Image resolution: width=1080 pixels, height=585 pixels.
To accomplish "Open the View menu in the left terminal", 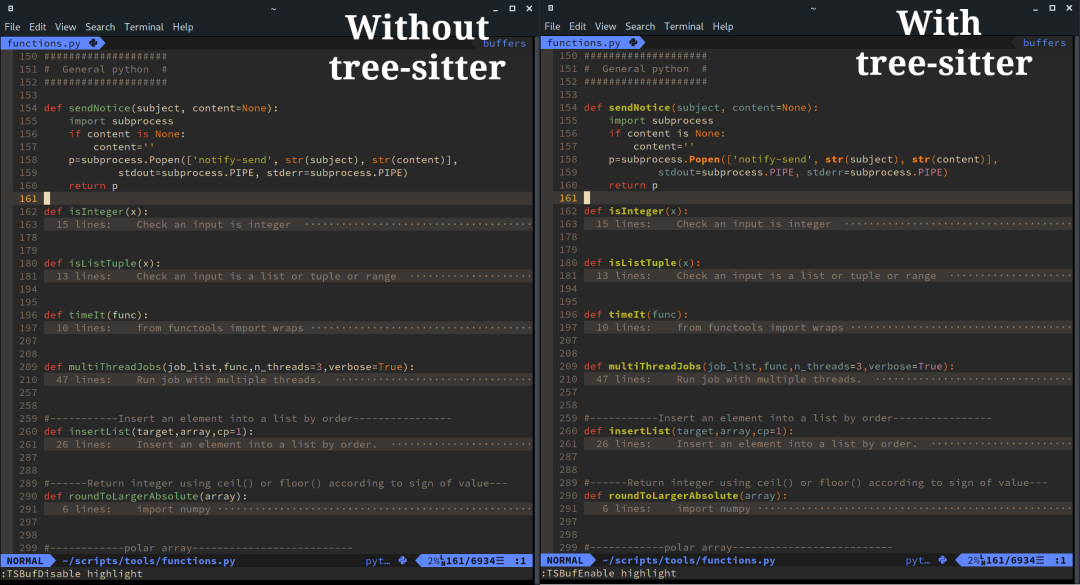I will (65, 27).
